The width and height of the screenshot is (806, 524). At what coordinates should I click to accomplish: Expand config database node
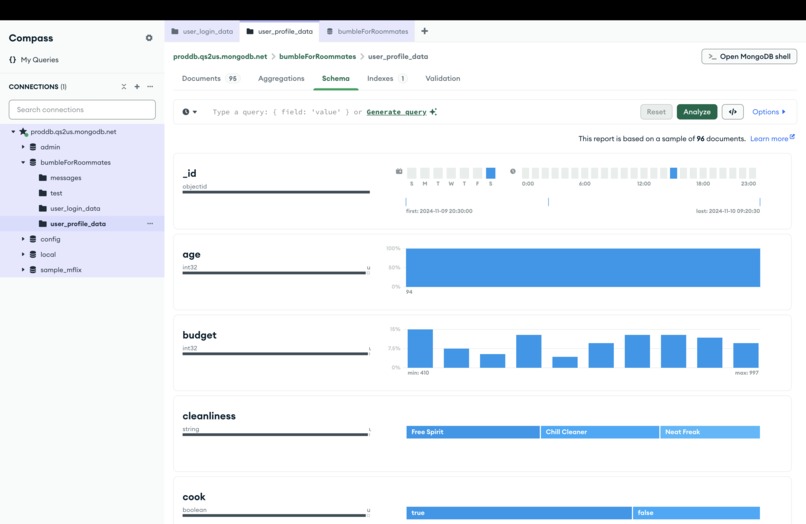23,239
